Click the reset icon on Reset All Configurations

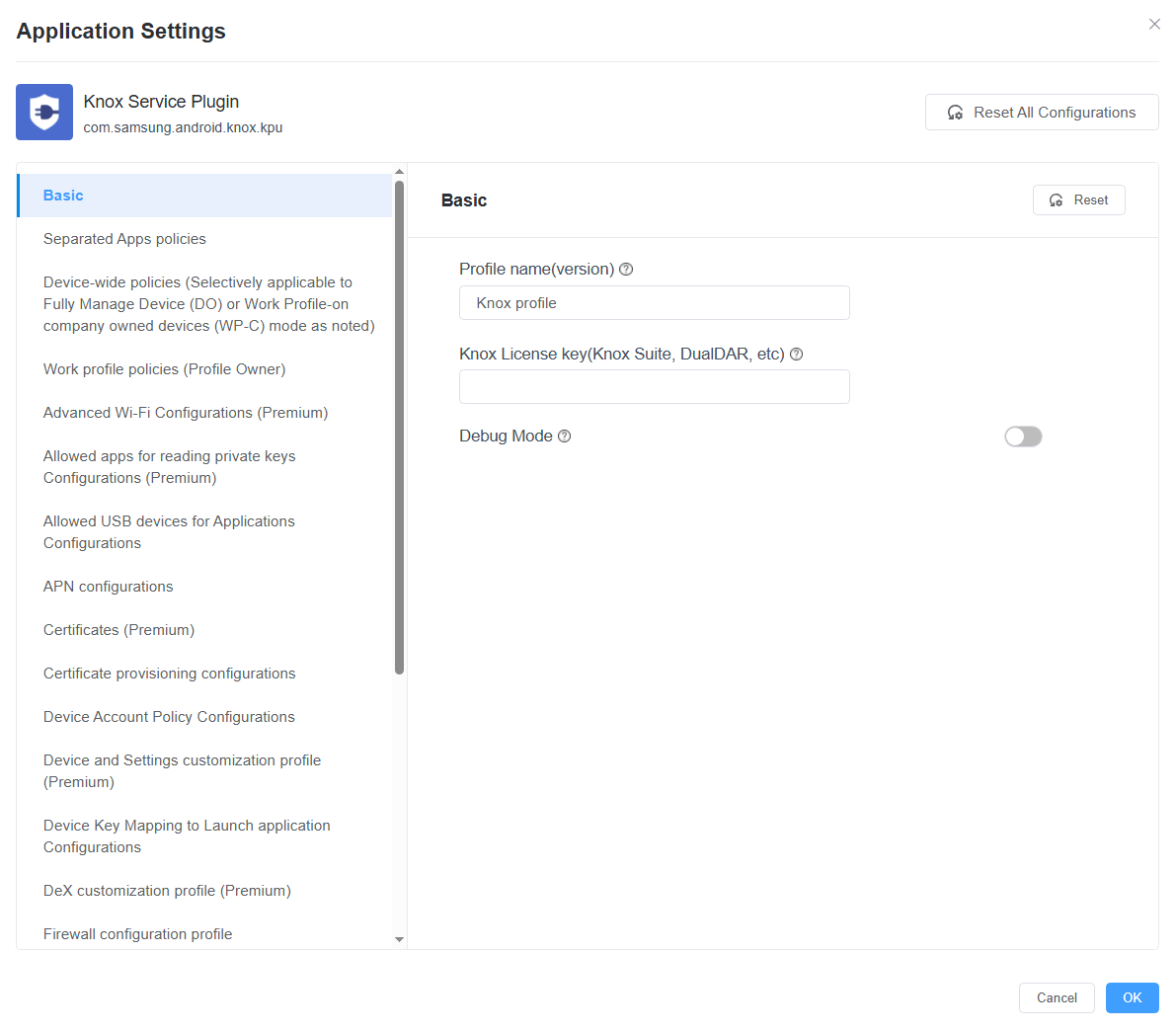(955, 113)
